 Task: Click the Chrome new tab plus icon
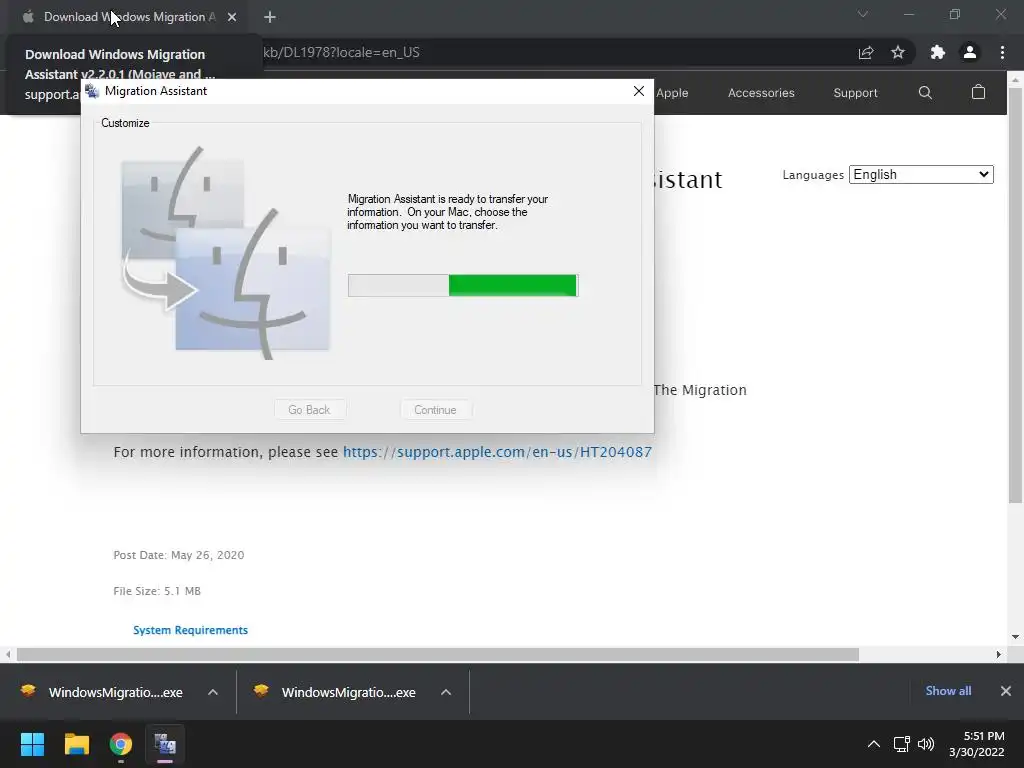[x=270, y=17]
